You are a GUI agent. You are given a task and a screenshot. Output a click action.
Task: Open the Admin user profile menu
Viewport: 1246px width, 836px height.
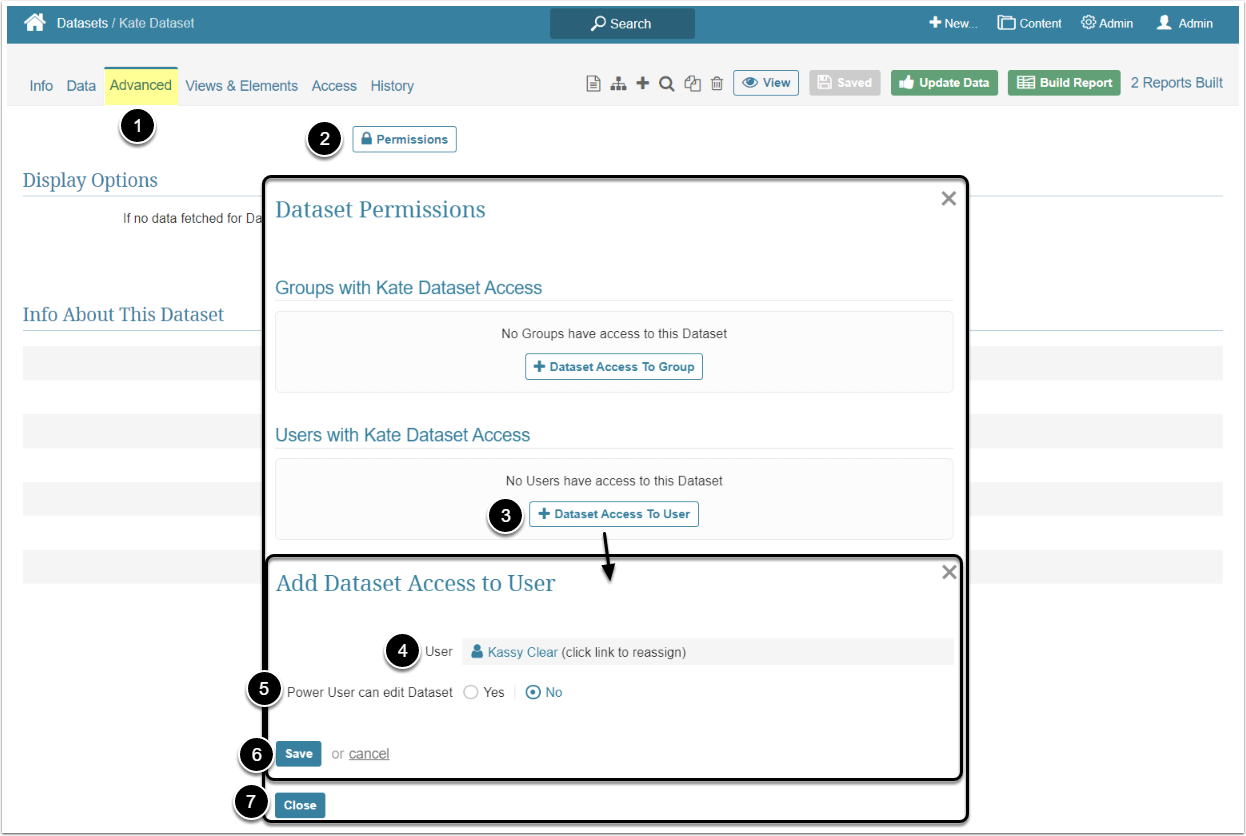point(1185,23)
